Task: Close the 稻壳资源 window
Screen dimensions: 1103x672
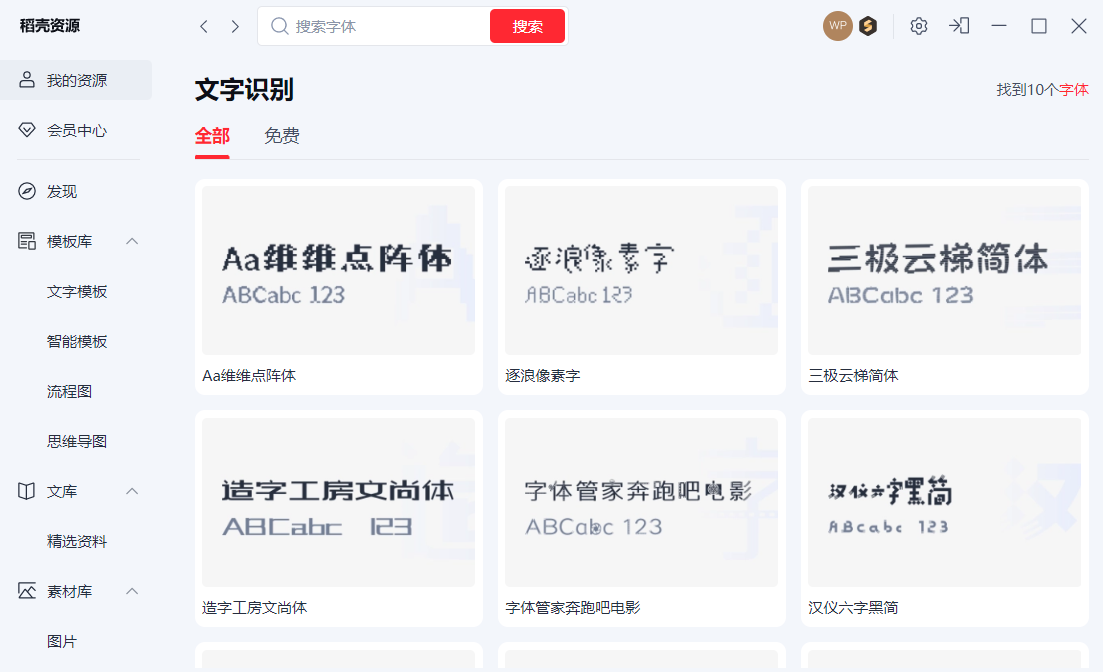Action: point(1079,26)
